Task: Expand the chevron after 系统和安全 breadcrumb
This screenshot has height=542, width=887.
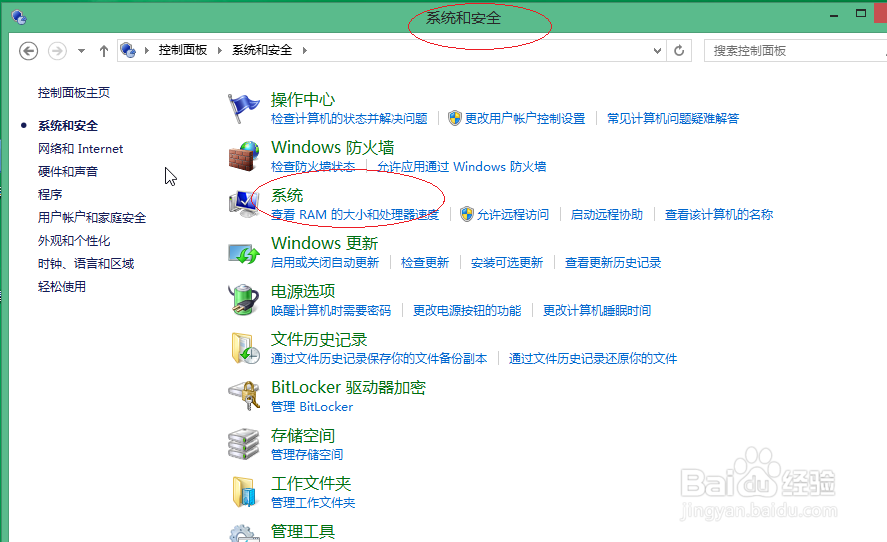Action: pos(305,50)
